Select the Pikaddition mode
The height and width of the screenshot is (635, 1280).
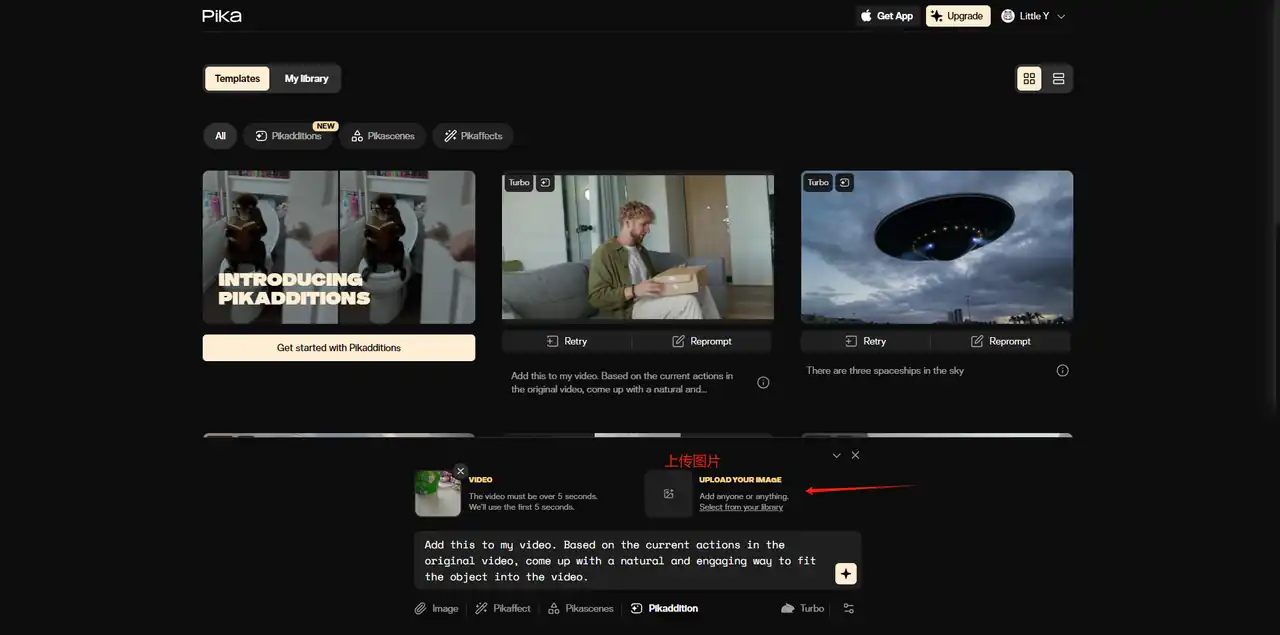(664, 608)
